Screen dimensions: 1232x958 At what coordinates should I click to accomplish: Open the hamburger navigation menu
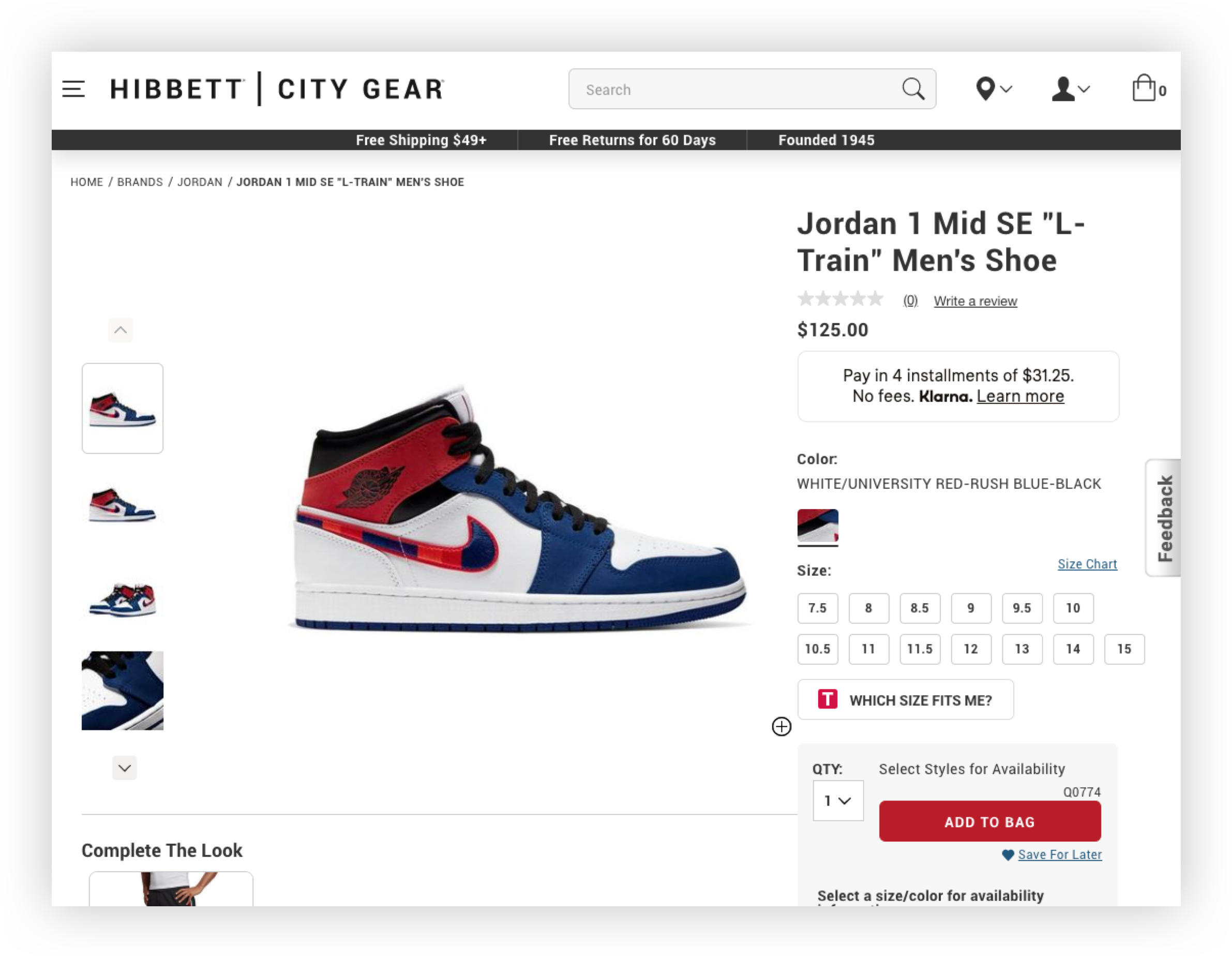(73, 88)
